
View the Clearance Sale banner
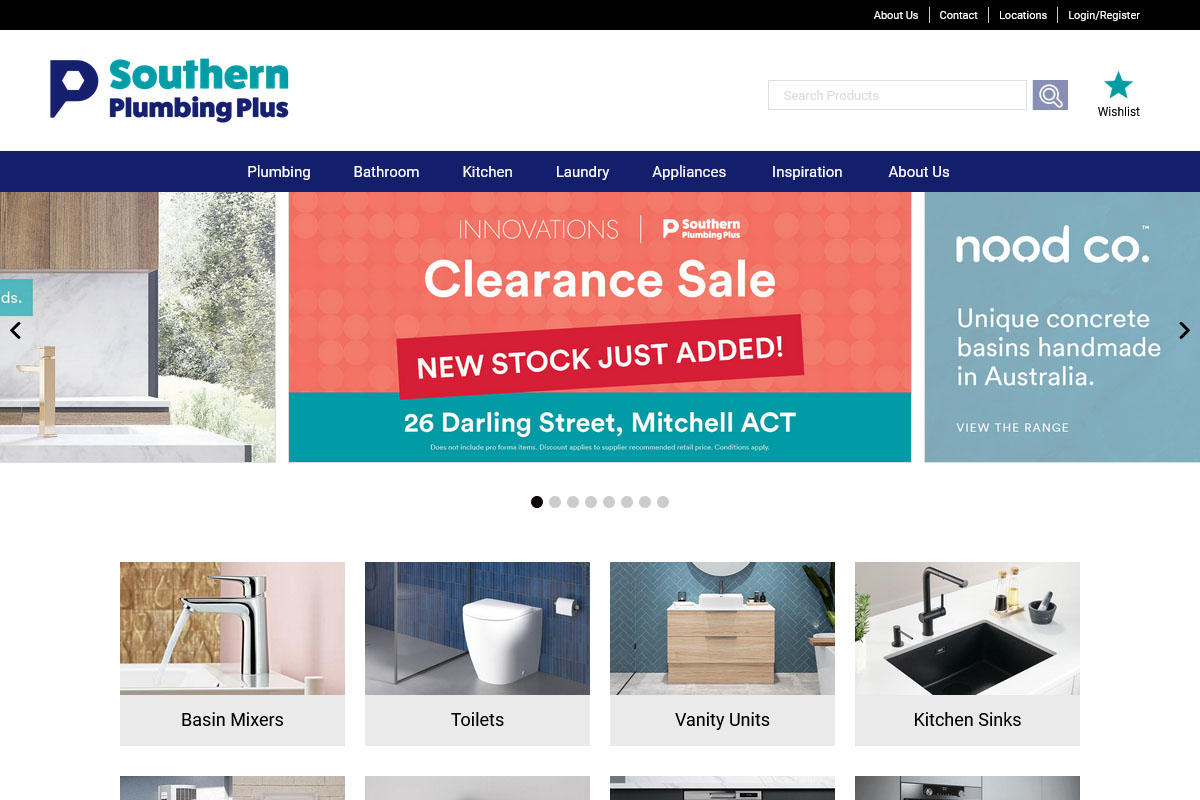[600, 327]
